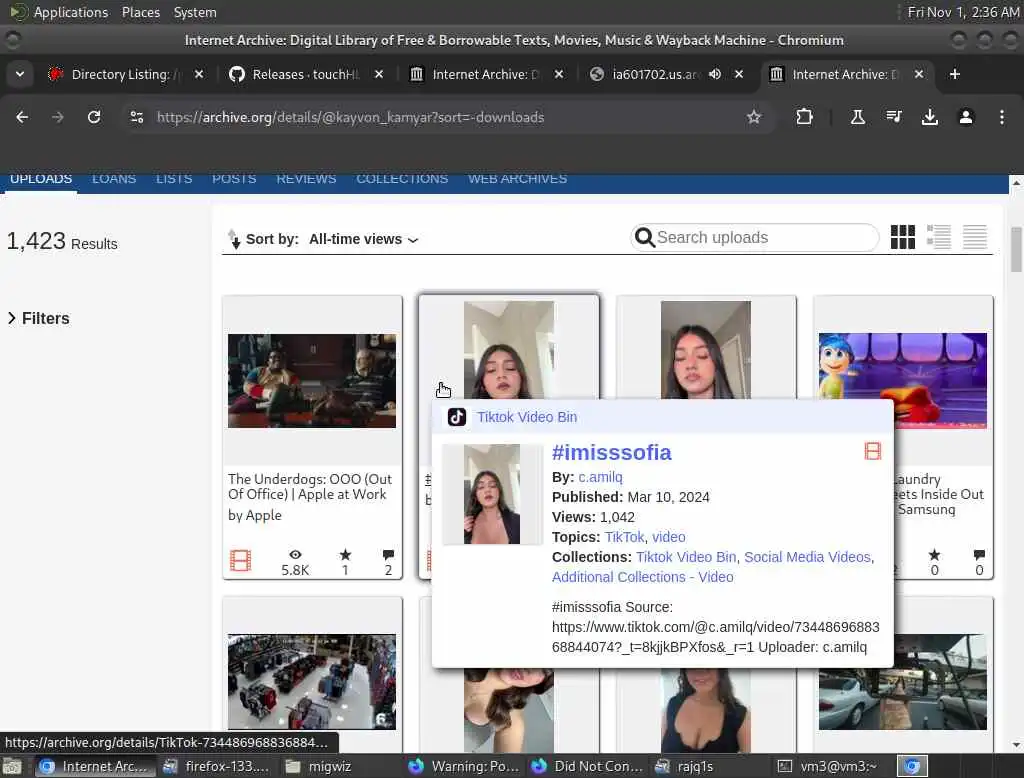Select the COLLECTIONS tab
This screenshot has height=778, width=1024.
[402, 179]
